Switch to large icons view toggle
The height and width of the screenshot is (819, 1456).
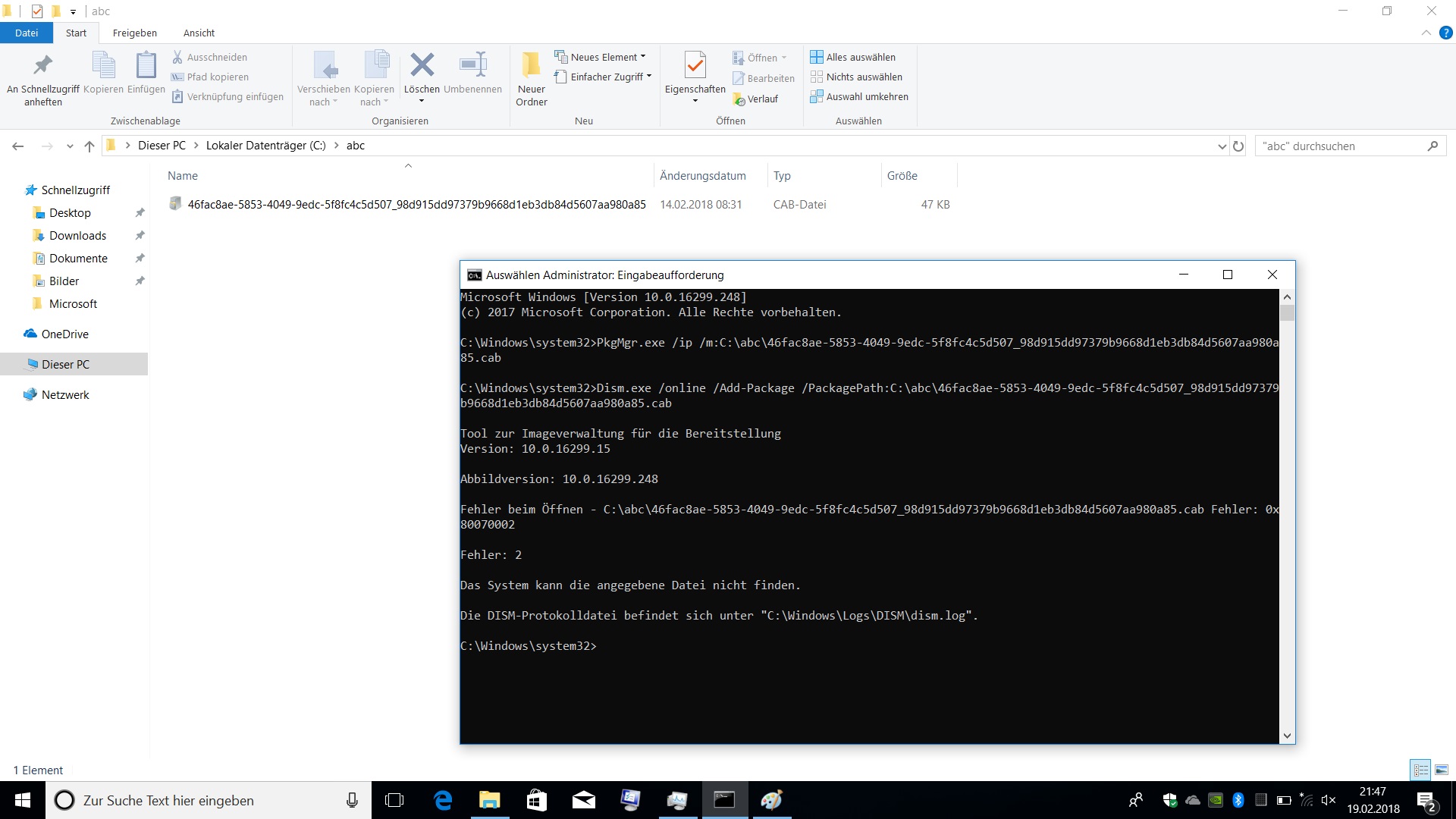pyautogui.click(x=1441, y=770)
